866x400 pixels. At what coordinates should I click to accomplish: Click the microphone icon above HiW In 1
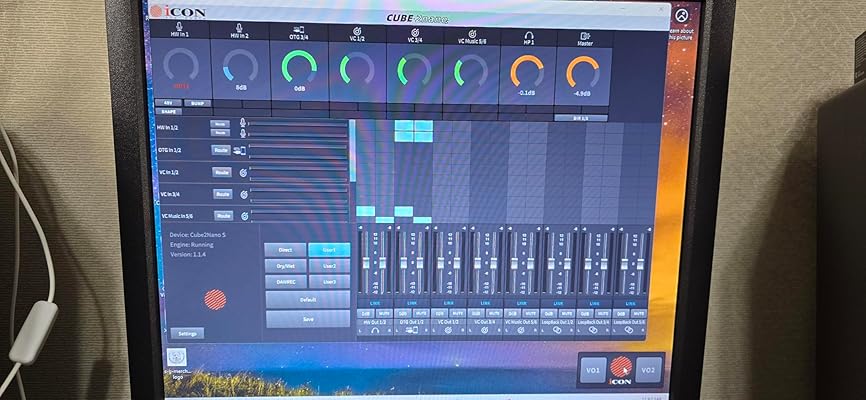point(180,28)
